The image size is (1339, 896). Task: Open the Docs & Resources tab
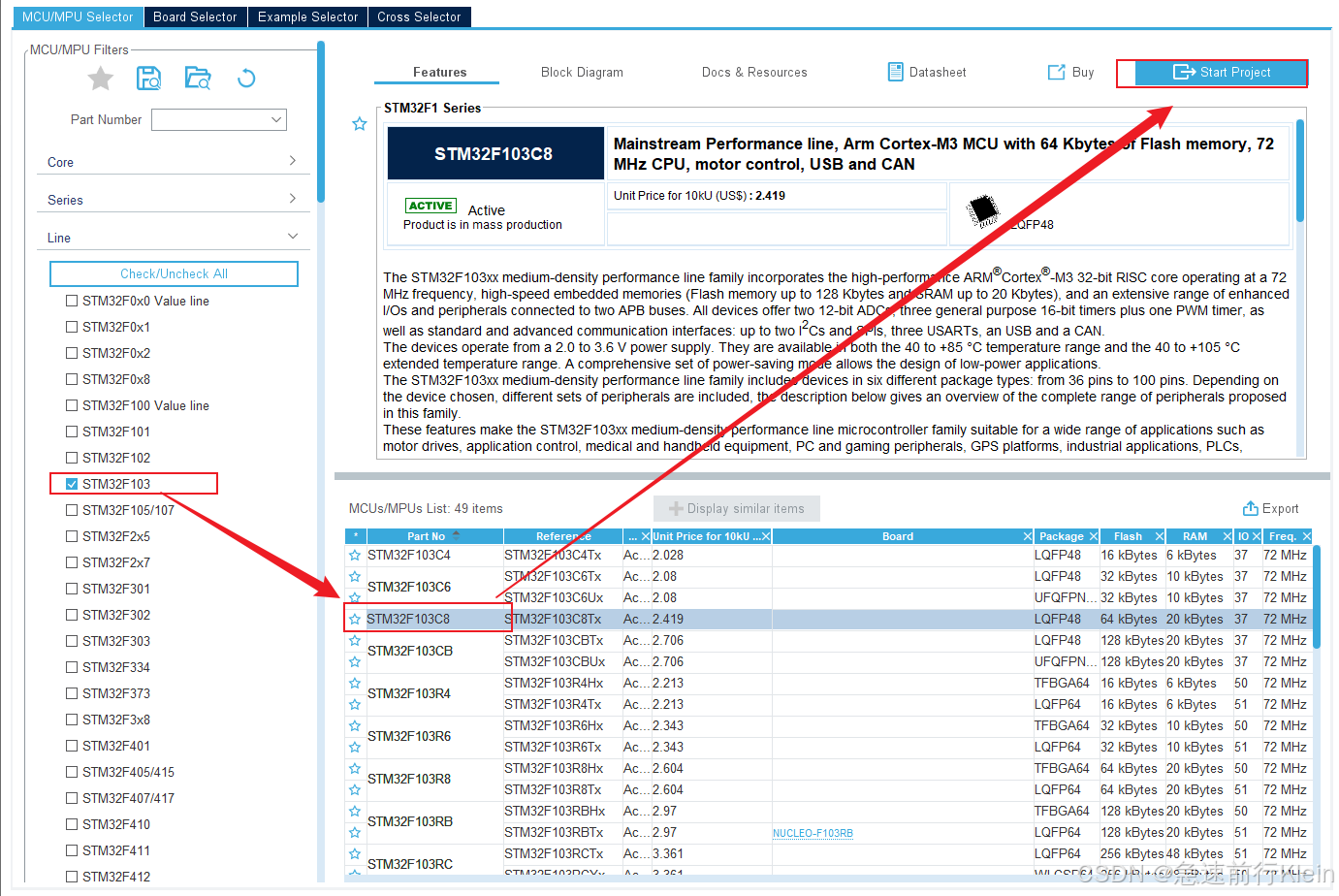click(754, 72)
